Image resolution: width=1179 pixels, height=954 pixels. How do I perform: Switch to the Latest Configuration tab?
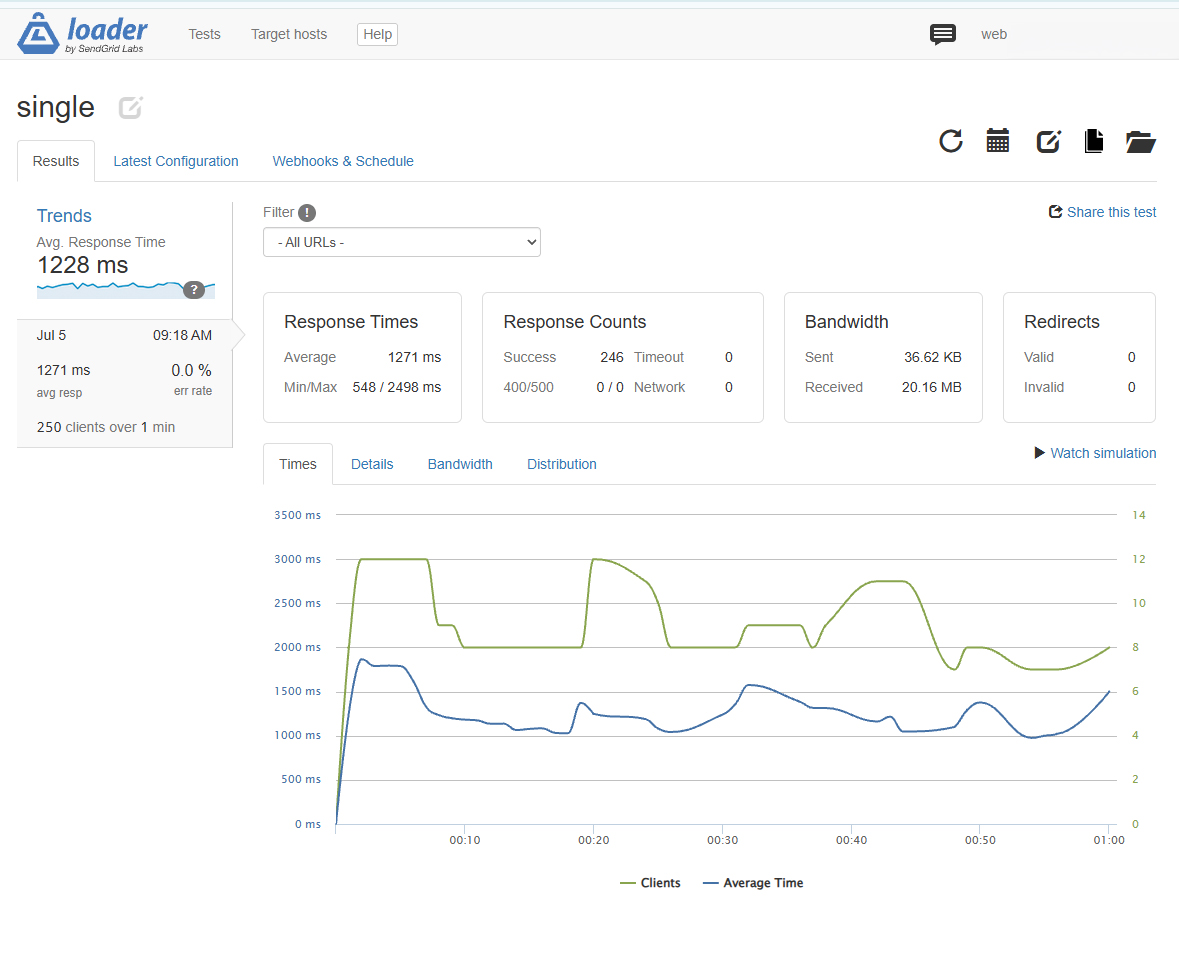click(x=176, y=161)
